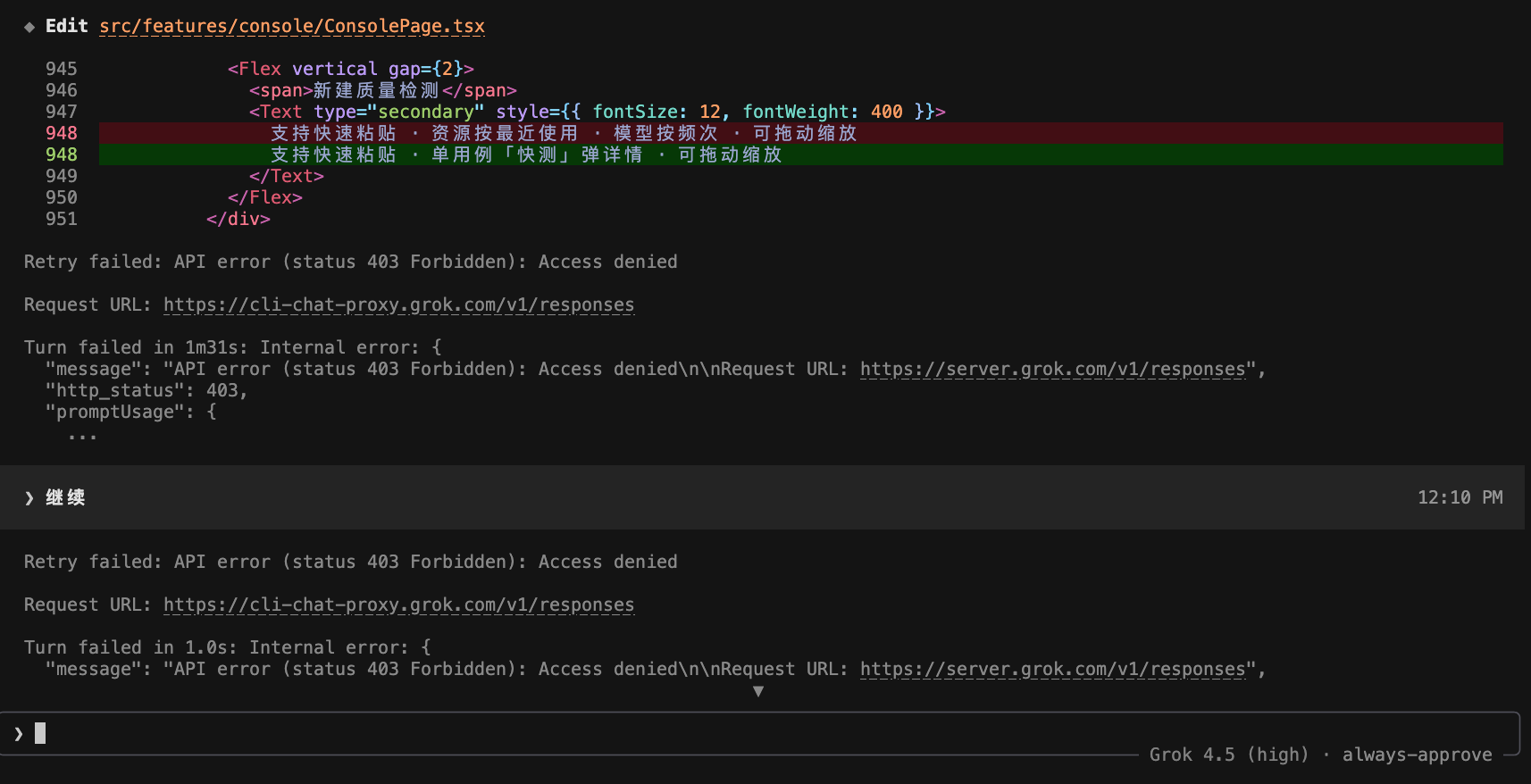Click the prompt chevron in the input box
The image size is (1531, 784).
click(19, 734)
